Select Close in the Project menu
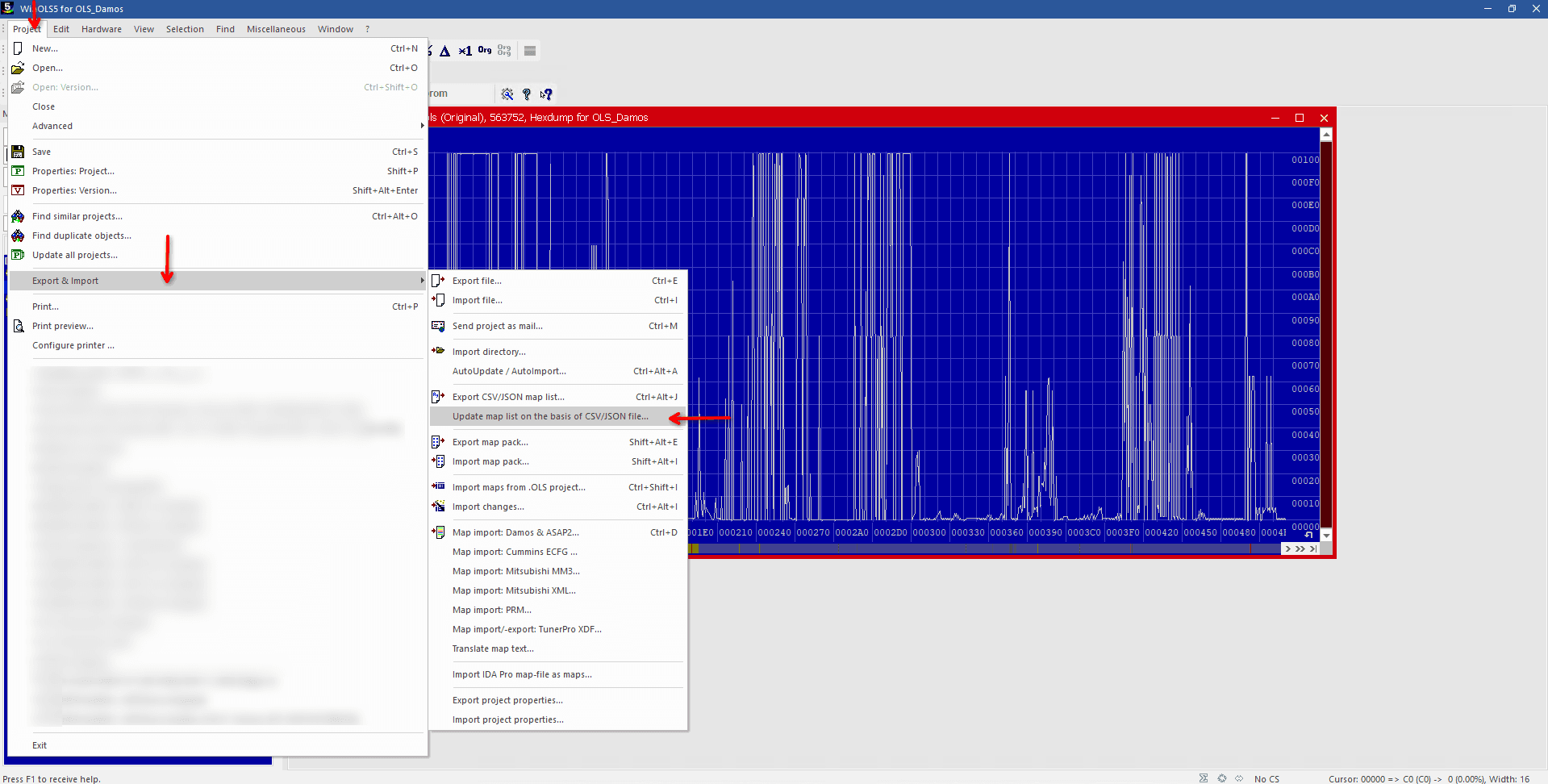Image resolution: width=1548 pixels, height=784 pixels. coord(217,106)
